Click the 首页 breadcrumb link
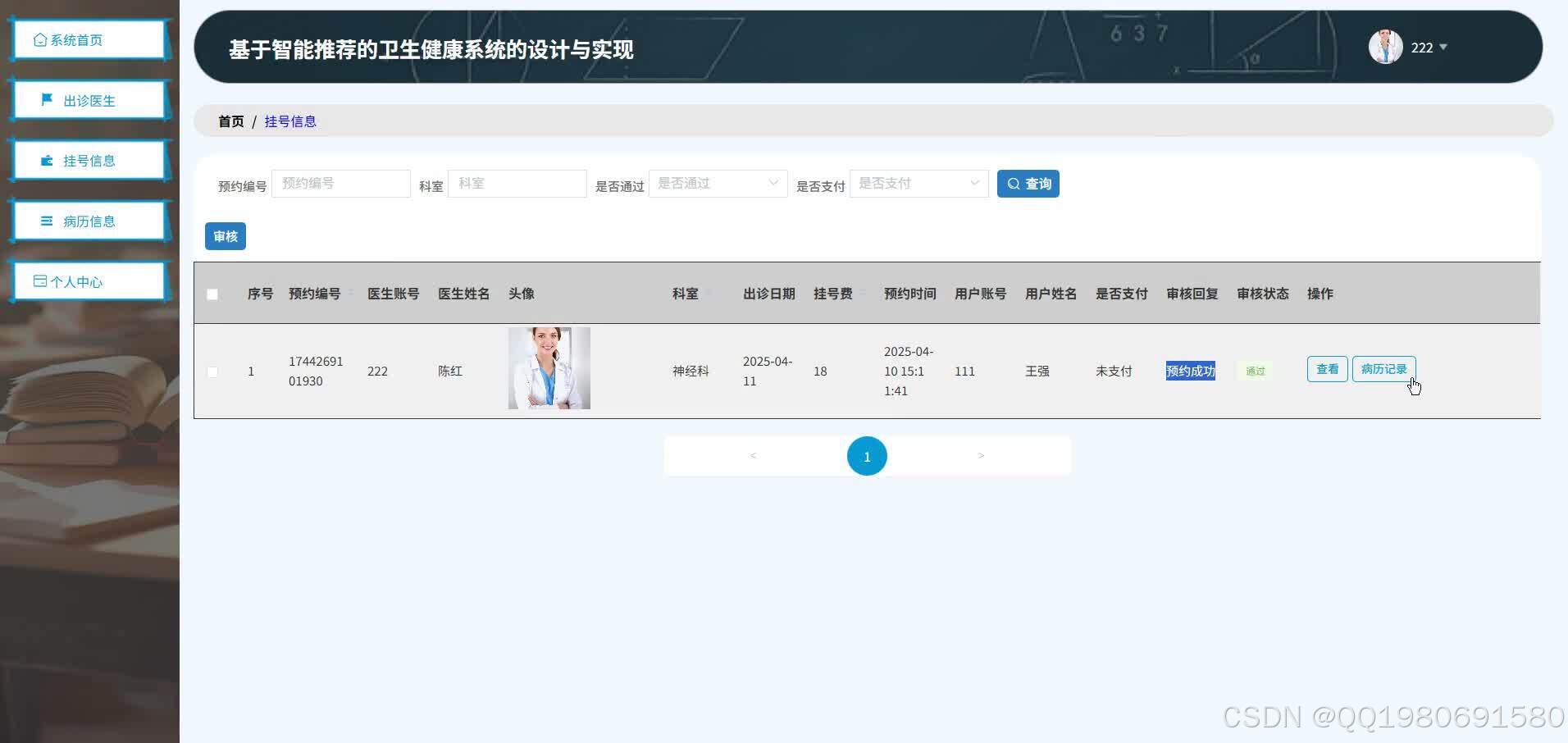1568x743 pixels. [231, 121]
